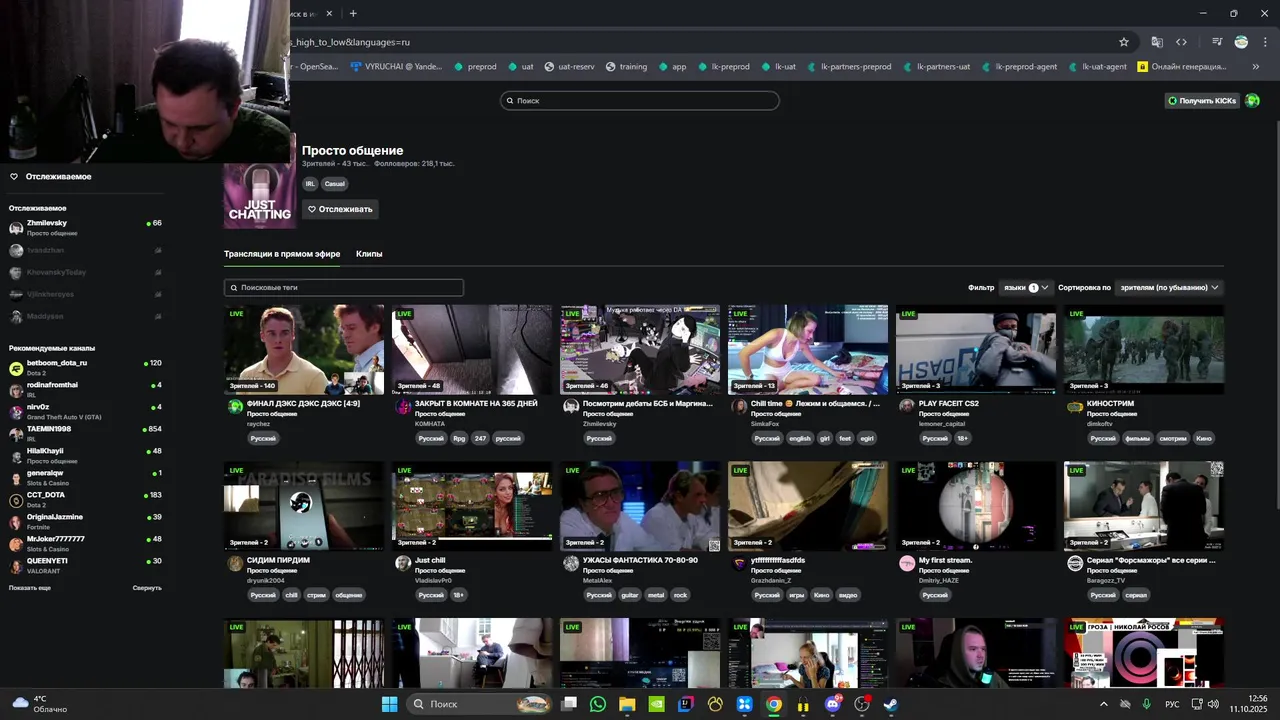Click the guitar tag under MetalAlex stream
The height and width of the screenshot is (720, 1280).
(629, 595)
